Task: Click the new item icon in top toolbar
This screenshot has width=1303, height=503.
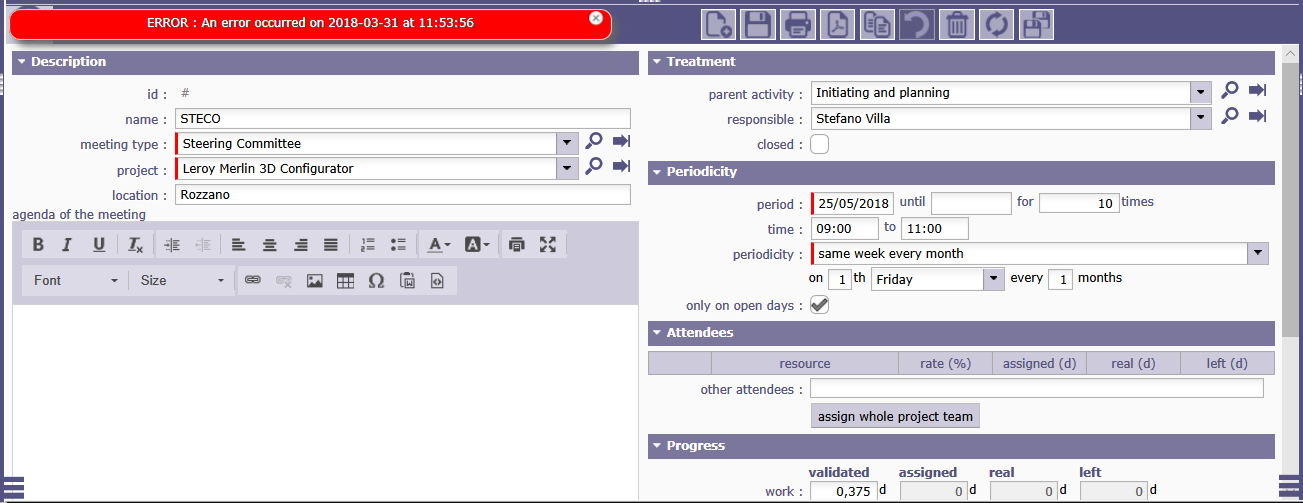Action: pyautogui.click(x=717, y=24)
